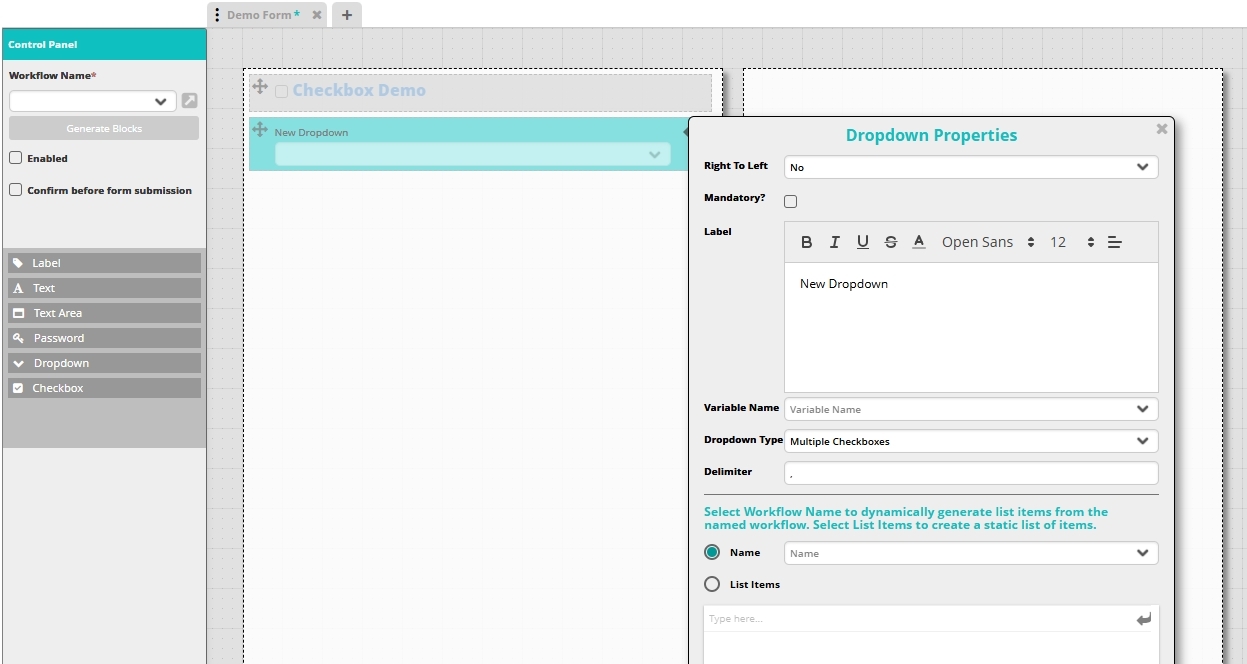Click the move handle of New Dropdown block
Viewport: 1247px width, 664px height.
tap(260, 129)
